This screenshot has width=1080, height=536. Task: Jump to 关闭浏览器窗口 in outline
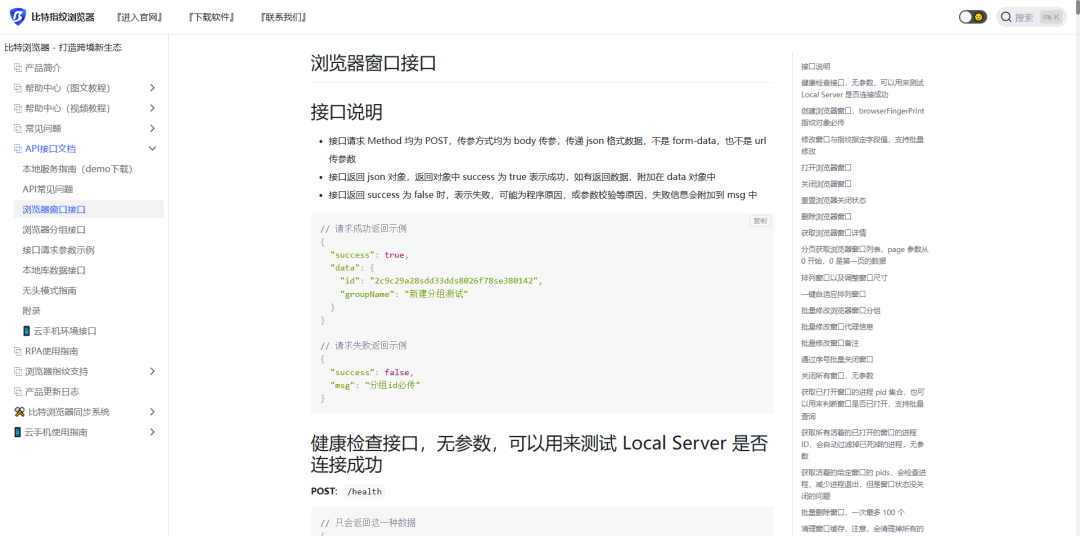(x=827, y=184)
